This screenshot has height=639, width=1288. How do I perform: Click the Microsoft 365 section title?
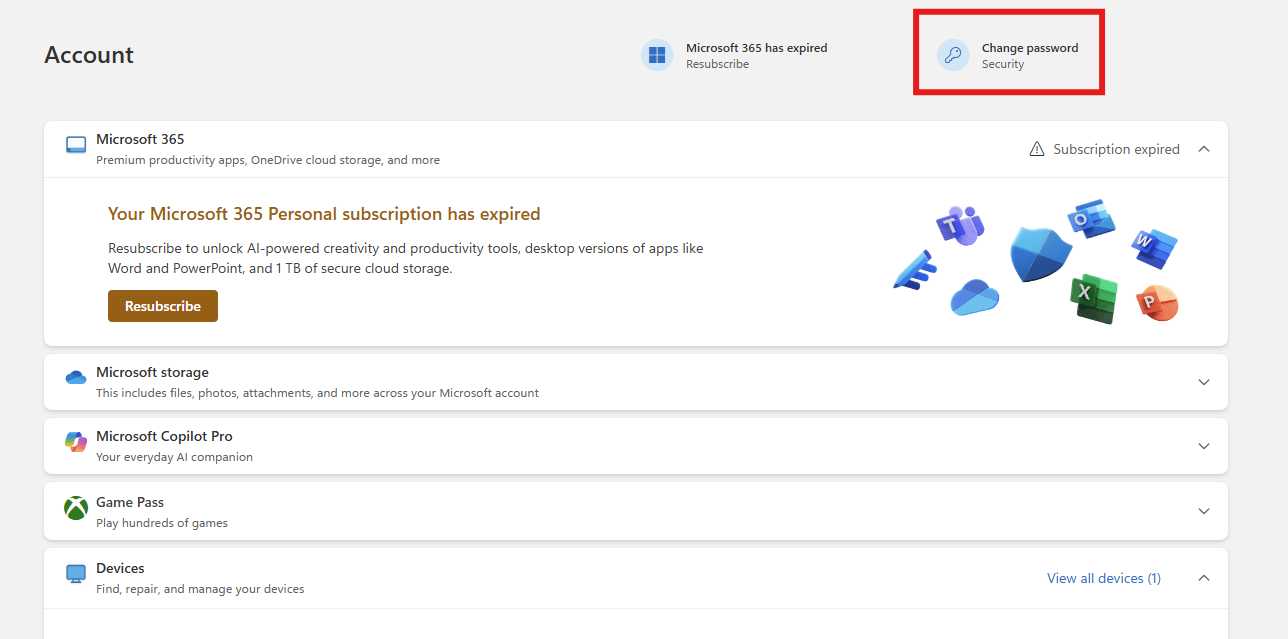[140, 139]
